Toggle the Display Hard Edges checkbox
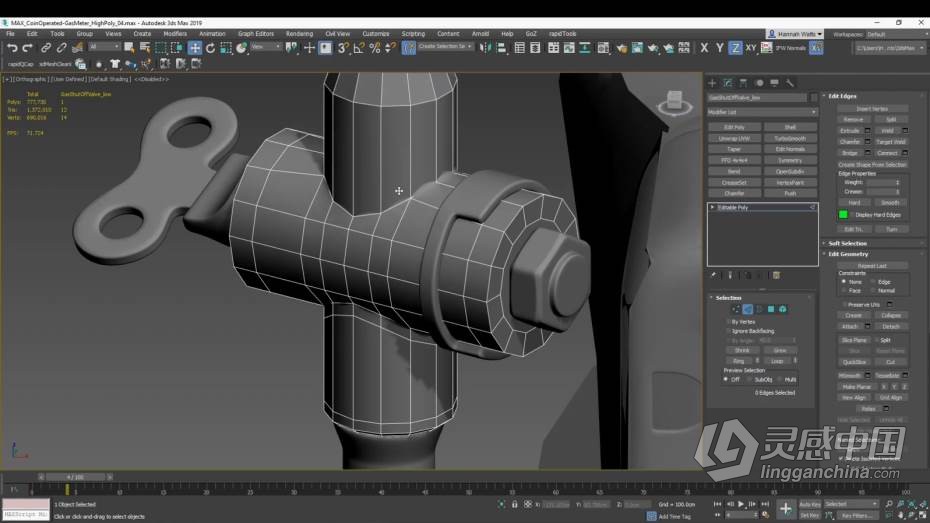930x523 pixels. tap(852, 215)
